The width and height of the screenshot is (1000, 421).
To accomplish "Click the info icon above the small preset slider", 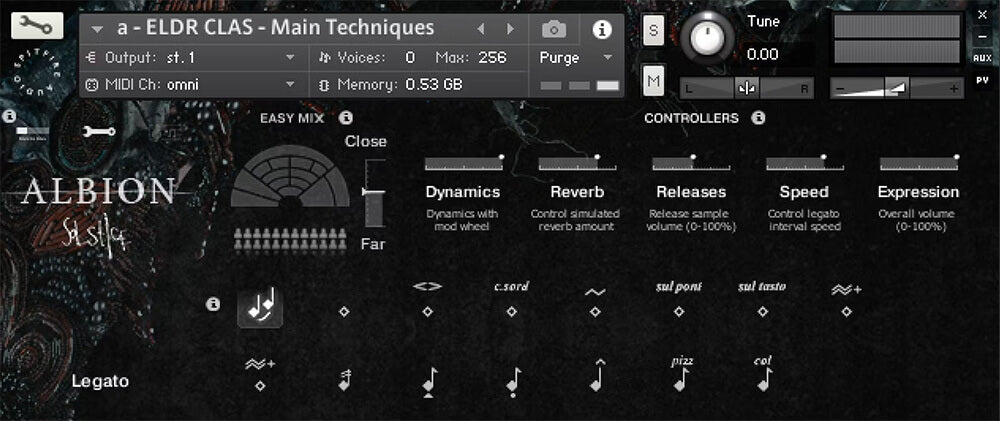I will pos(9,116).
